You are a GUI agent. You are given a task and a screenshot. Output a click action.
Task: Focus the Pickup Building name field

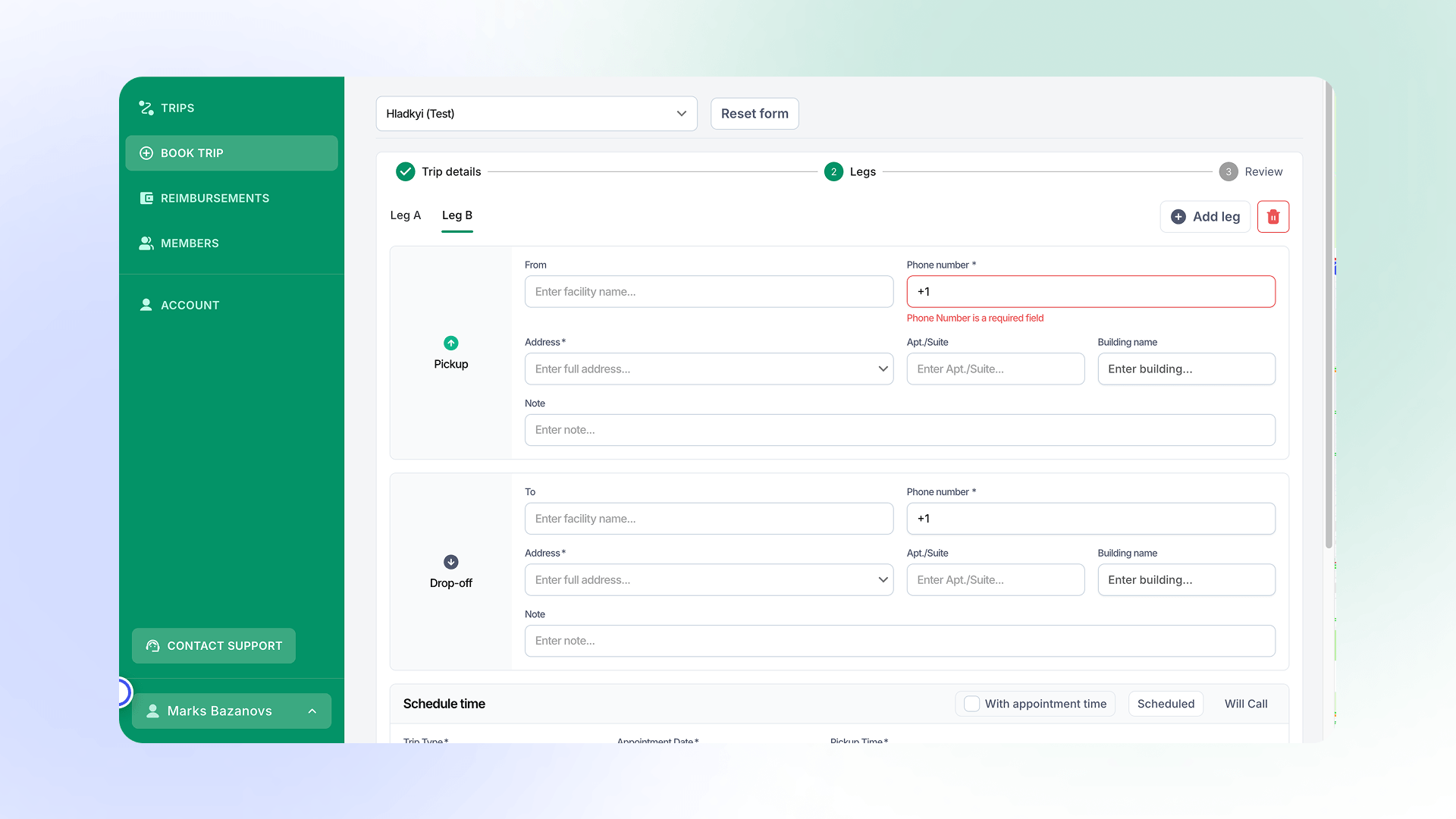(1186, 369)
